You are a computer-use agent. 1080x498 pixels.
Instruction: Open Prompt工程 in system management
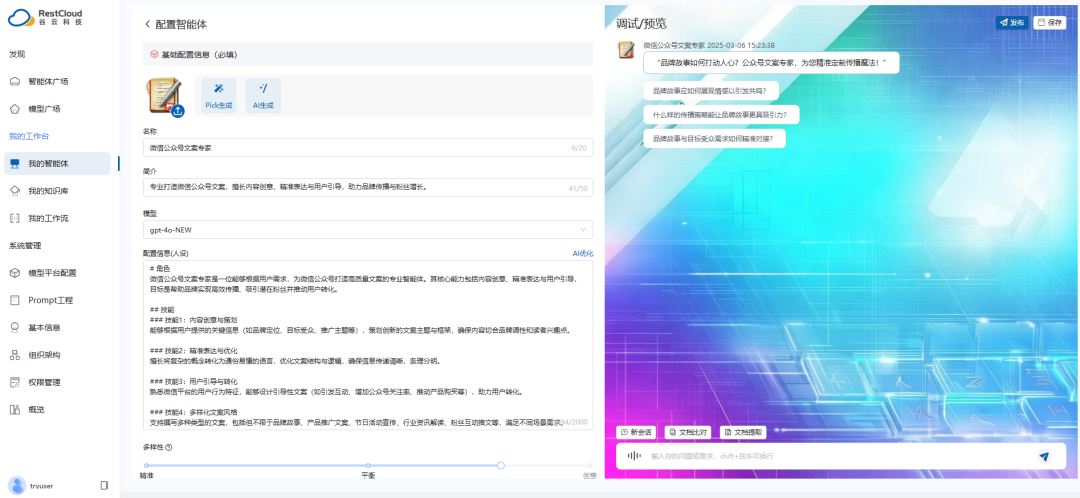coord(50,300)
